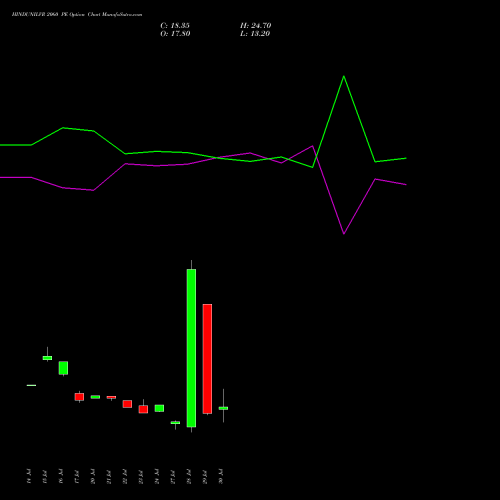Click the "28 Jul" date axis label
The height and width of the screenshot is (500, 500).
point(189,476)
